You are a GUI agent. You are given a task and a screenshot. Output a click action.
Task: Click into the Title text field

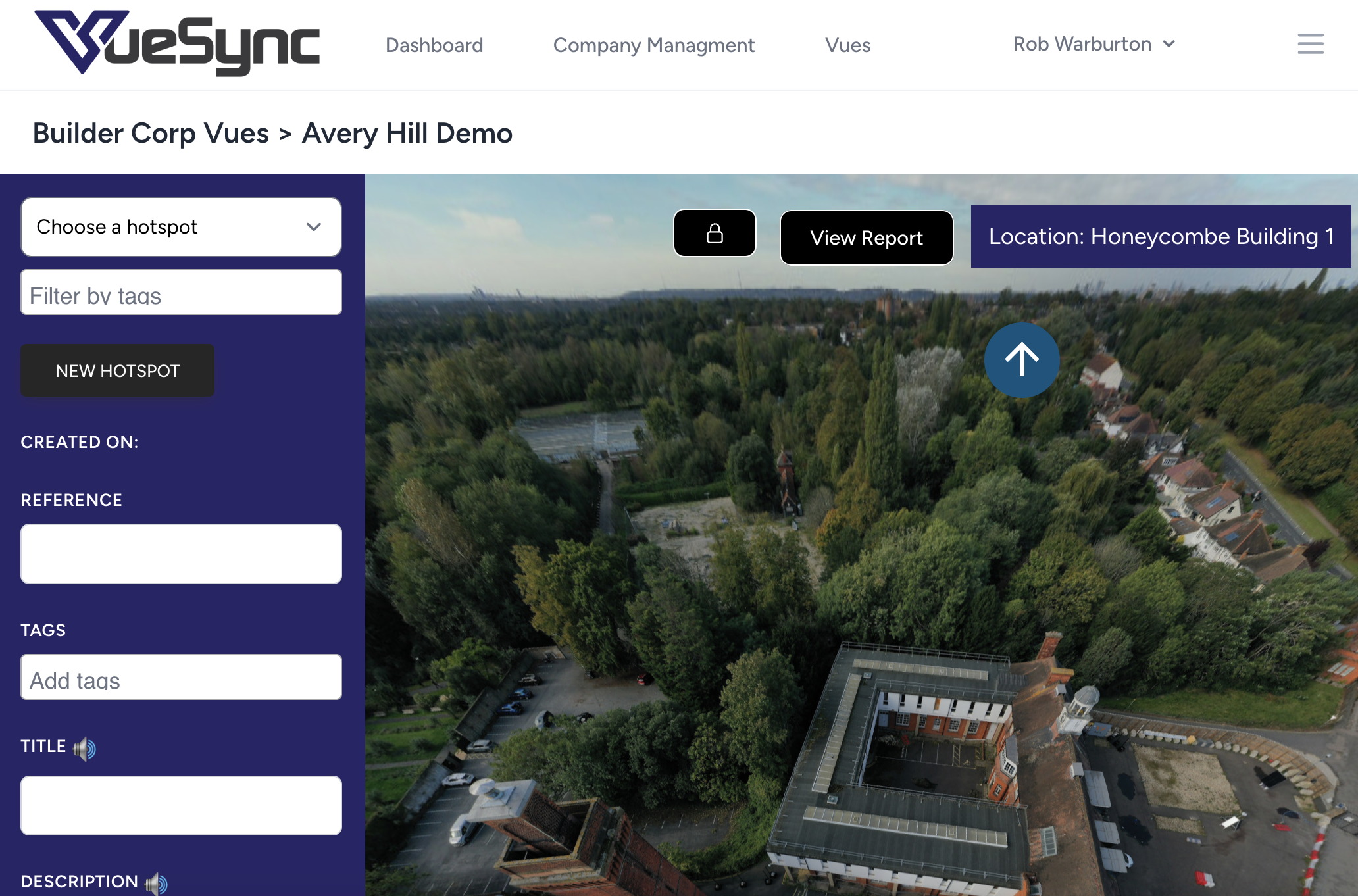coord(181,805)
